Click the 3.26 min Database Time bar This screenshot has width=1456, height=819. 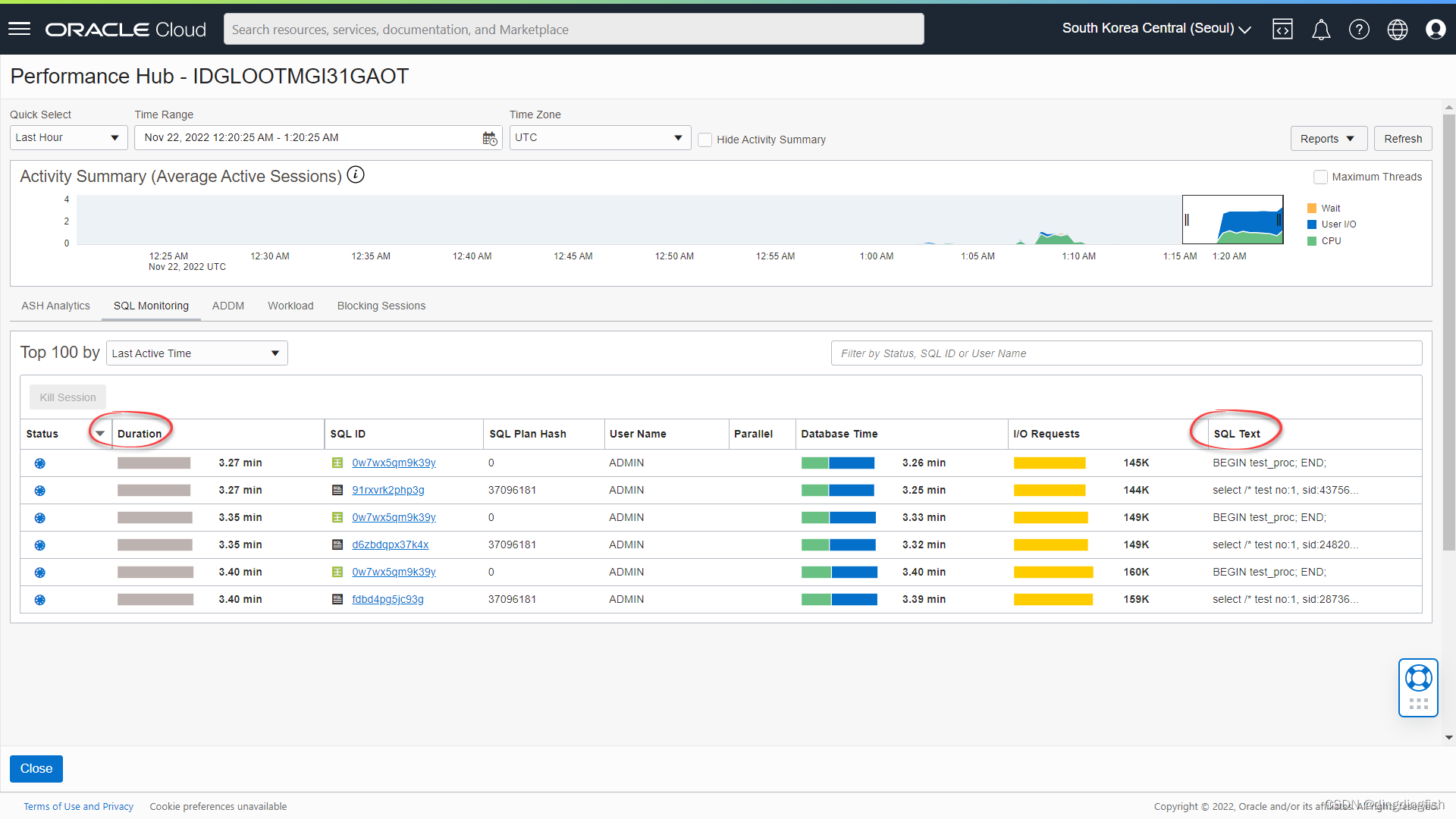coord(838,463)
